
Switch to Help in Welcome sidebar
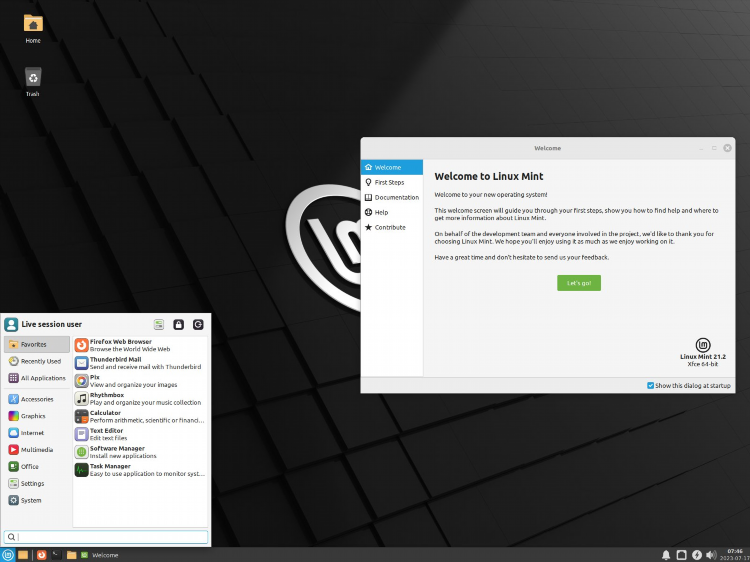click(392, 212)
